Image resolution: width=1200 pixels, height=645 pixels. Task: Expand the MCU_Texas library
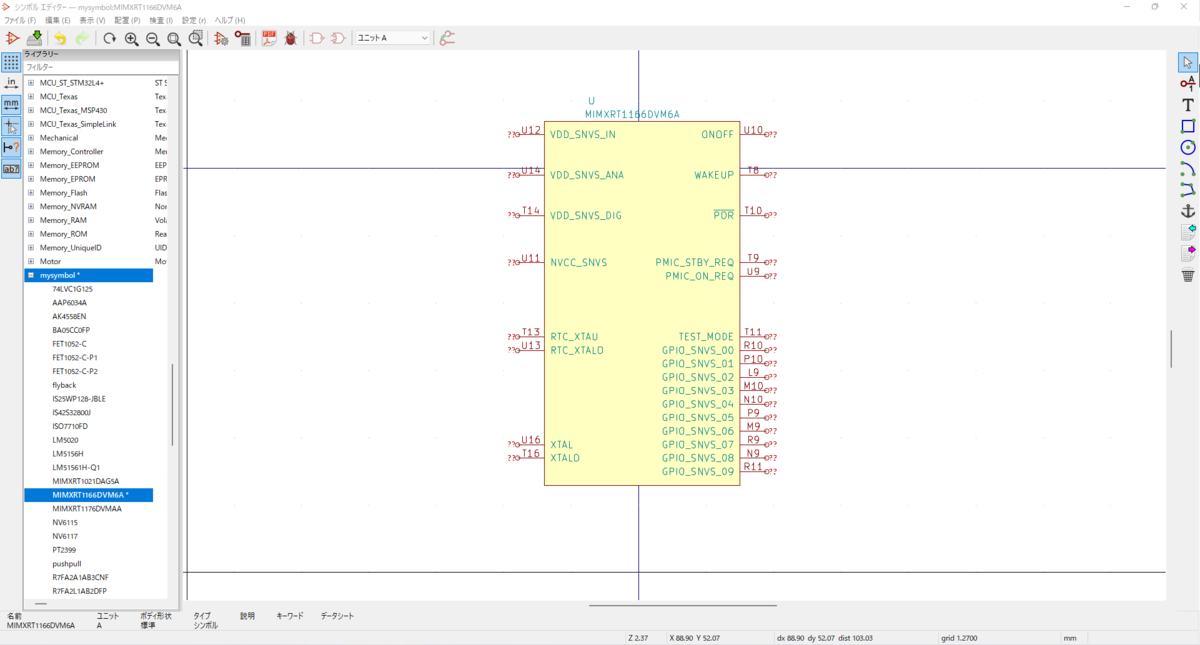pyautogui.click(x=30, y=96)
